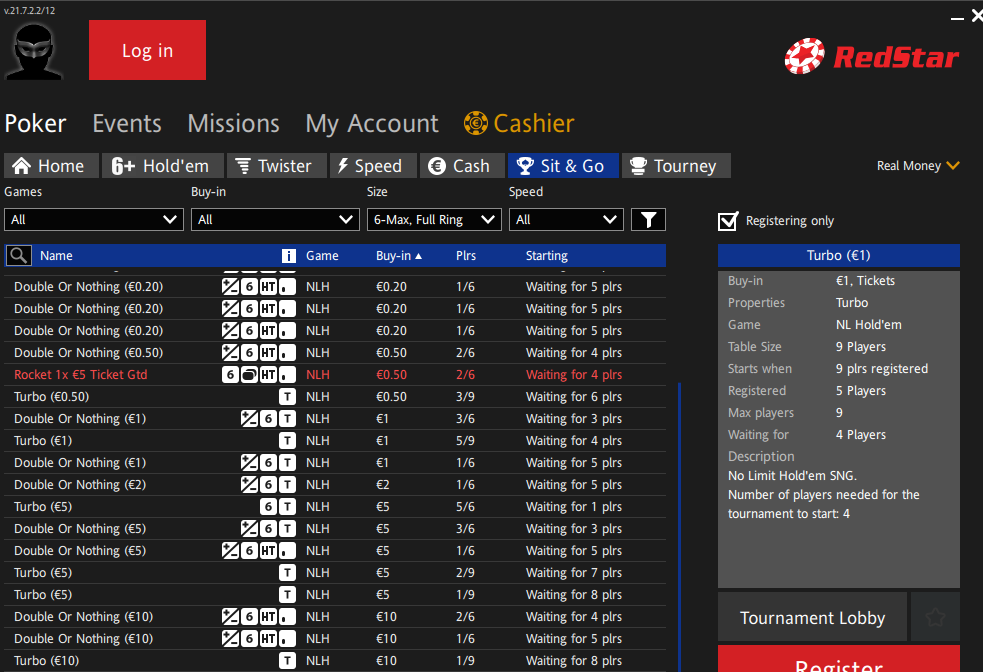983x672 pixels.
Task: Click the HT icon in Double Or Nothing (€5) row
Action: coord(268,551)
